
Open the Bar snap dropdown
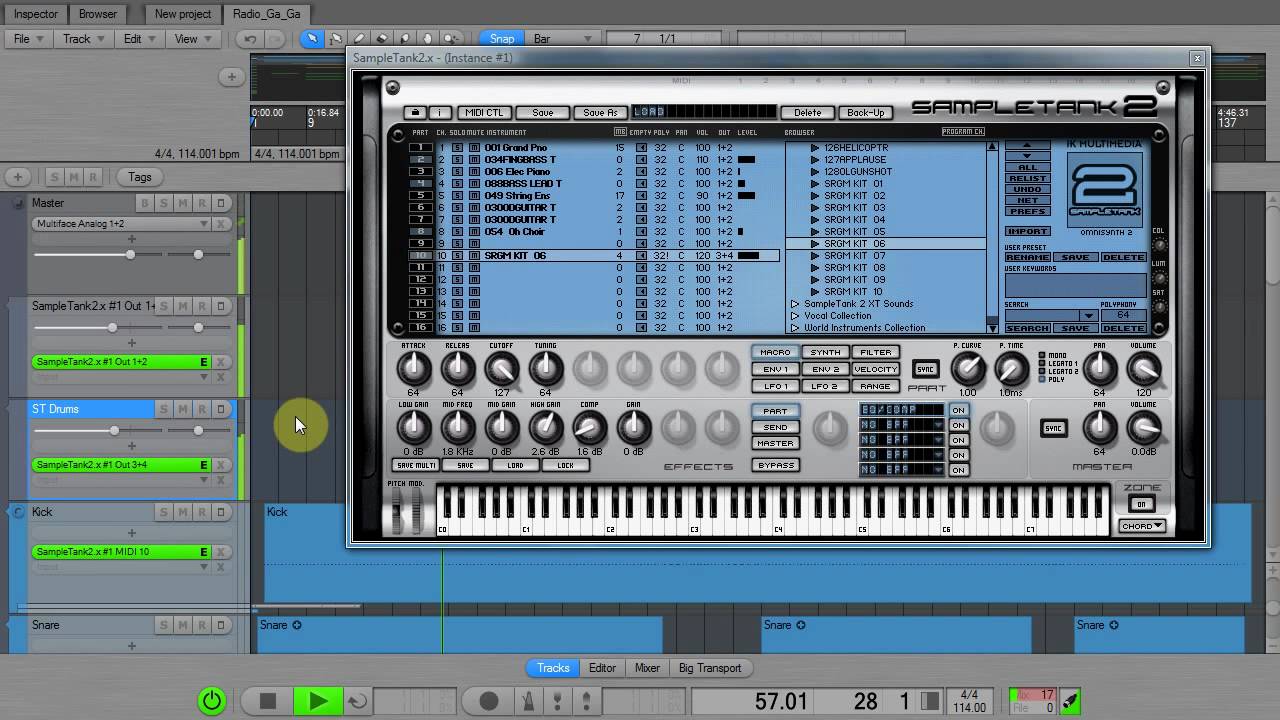click(565, 39)
